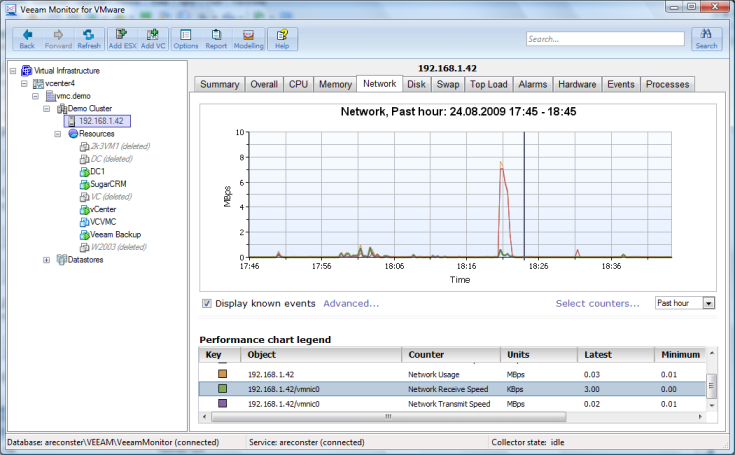Viewport: 735px width, 455px height.
Task: Collapse the Demo Cluster tree node
Action: tap(47, 108)
